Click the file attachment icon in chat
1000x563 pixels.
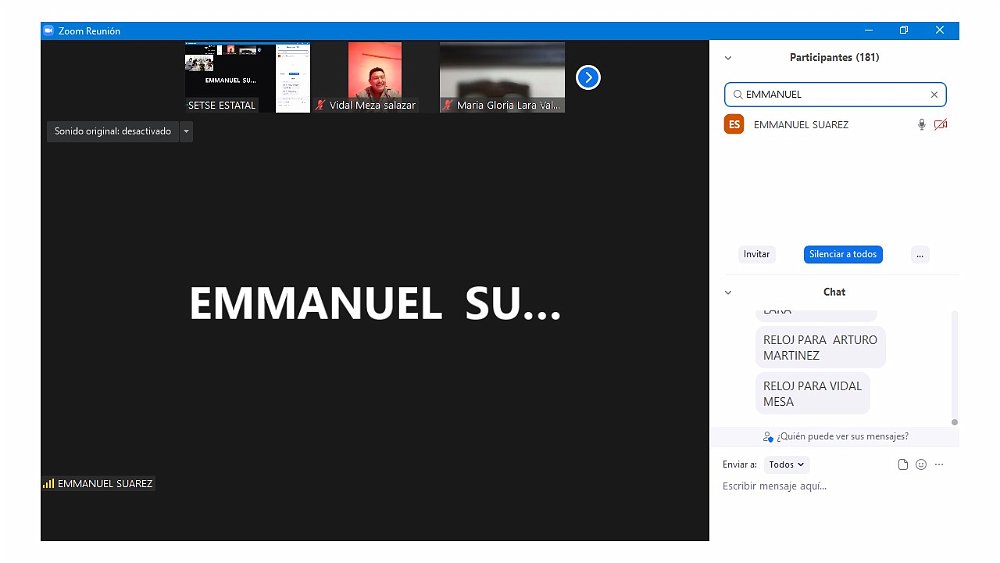(903, 465)
